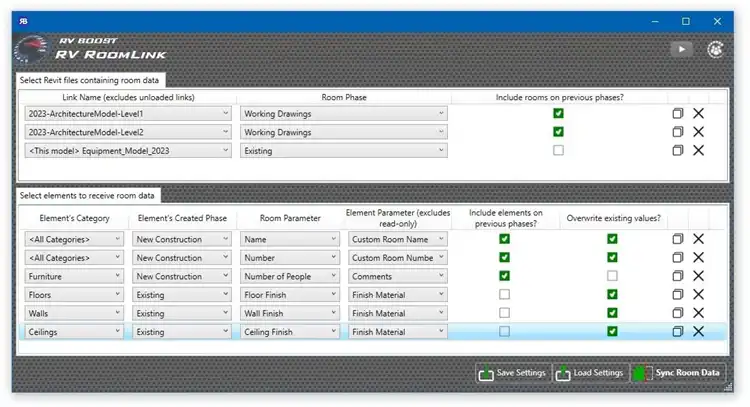Click the Element's Category column header
Screen dimensions: 750x407
click(x=74, y=218)
